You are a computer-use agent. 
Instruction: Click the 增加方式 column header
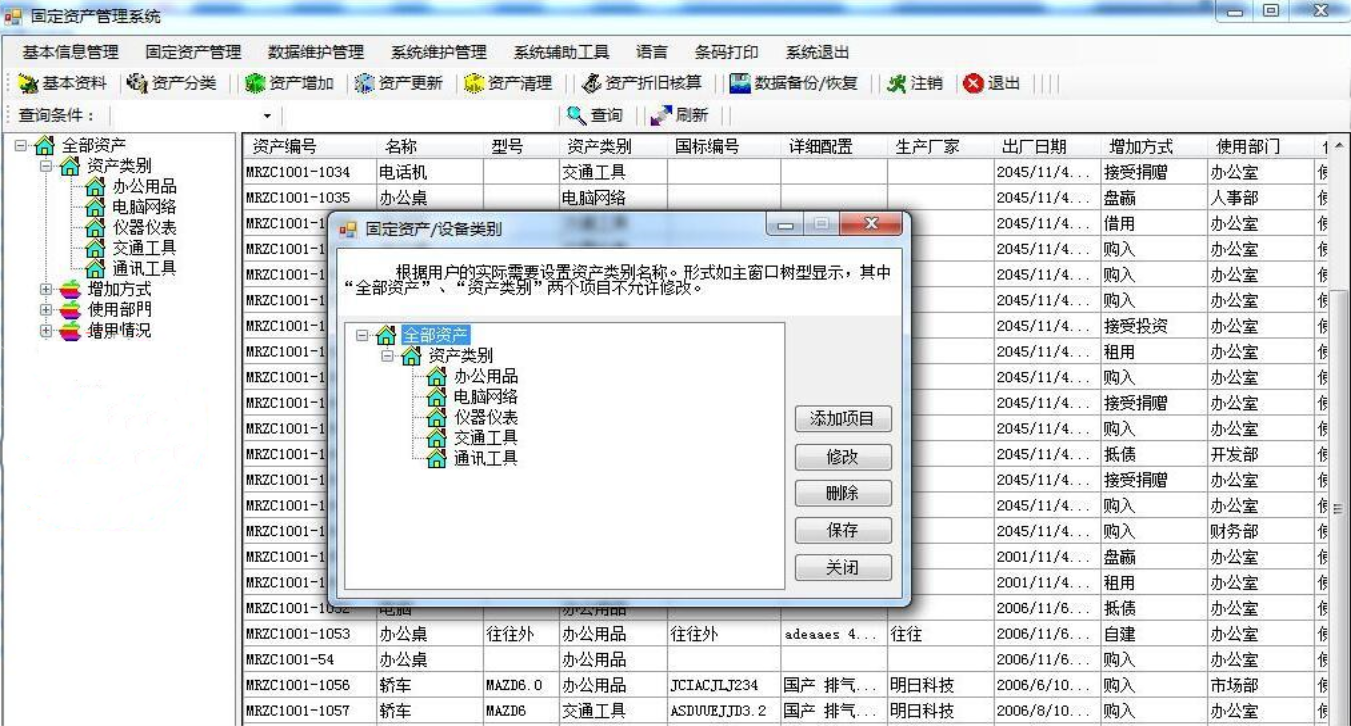[1152, 147]
